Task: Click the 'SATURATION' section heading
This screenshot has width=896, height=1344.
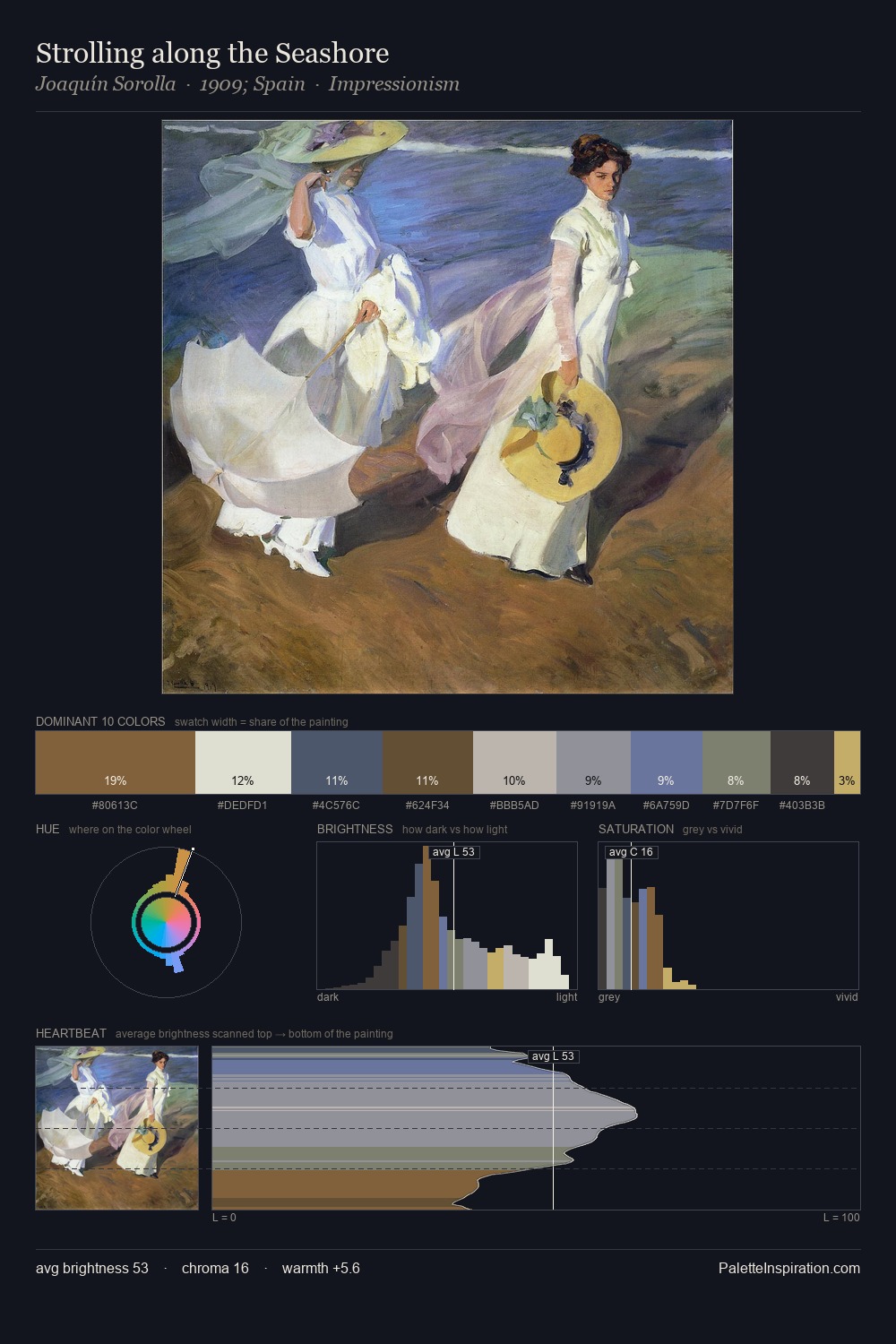Action: pos(636,829)
